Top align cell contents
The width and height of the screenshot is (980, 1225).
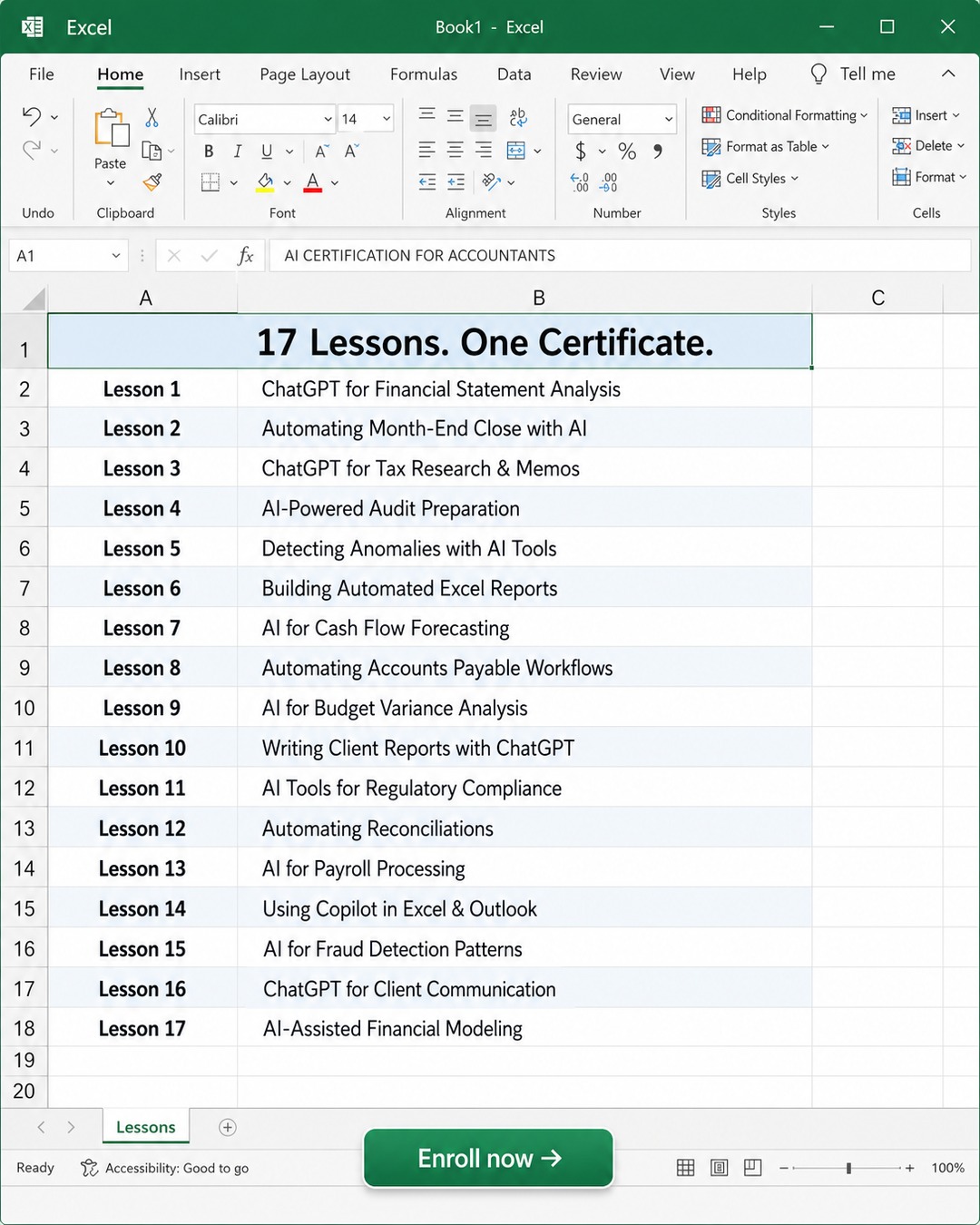tap(426, 115)
